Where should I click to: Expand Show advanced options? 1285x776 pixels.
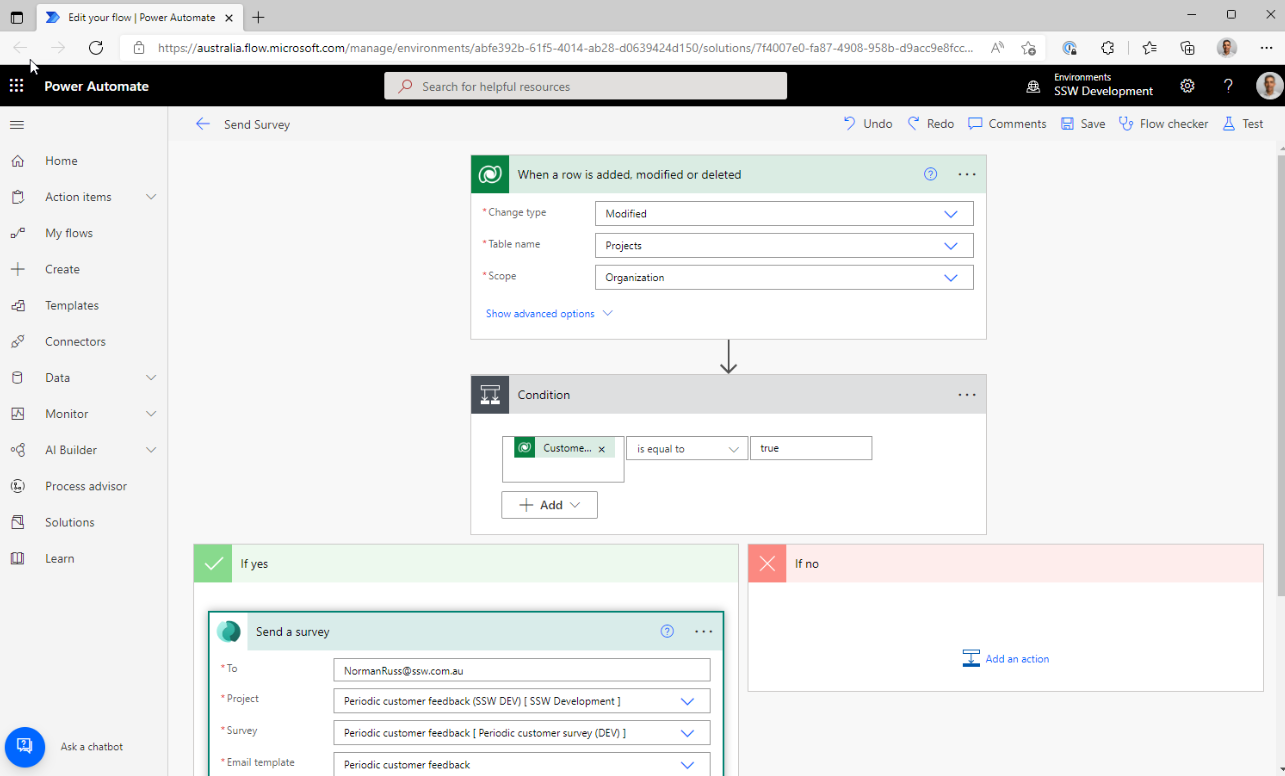coord(549,314)
